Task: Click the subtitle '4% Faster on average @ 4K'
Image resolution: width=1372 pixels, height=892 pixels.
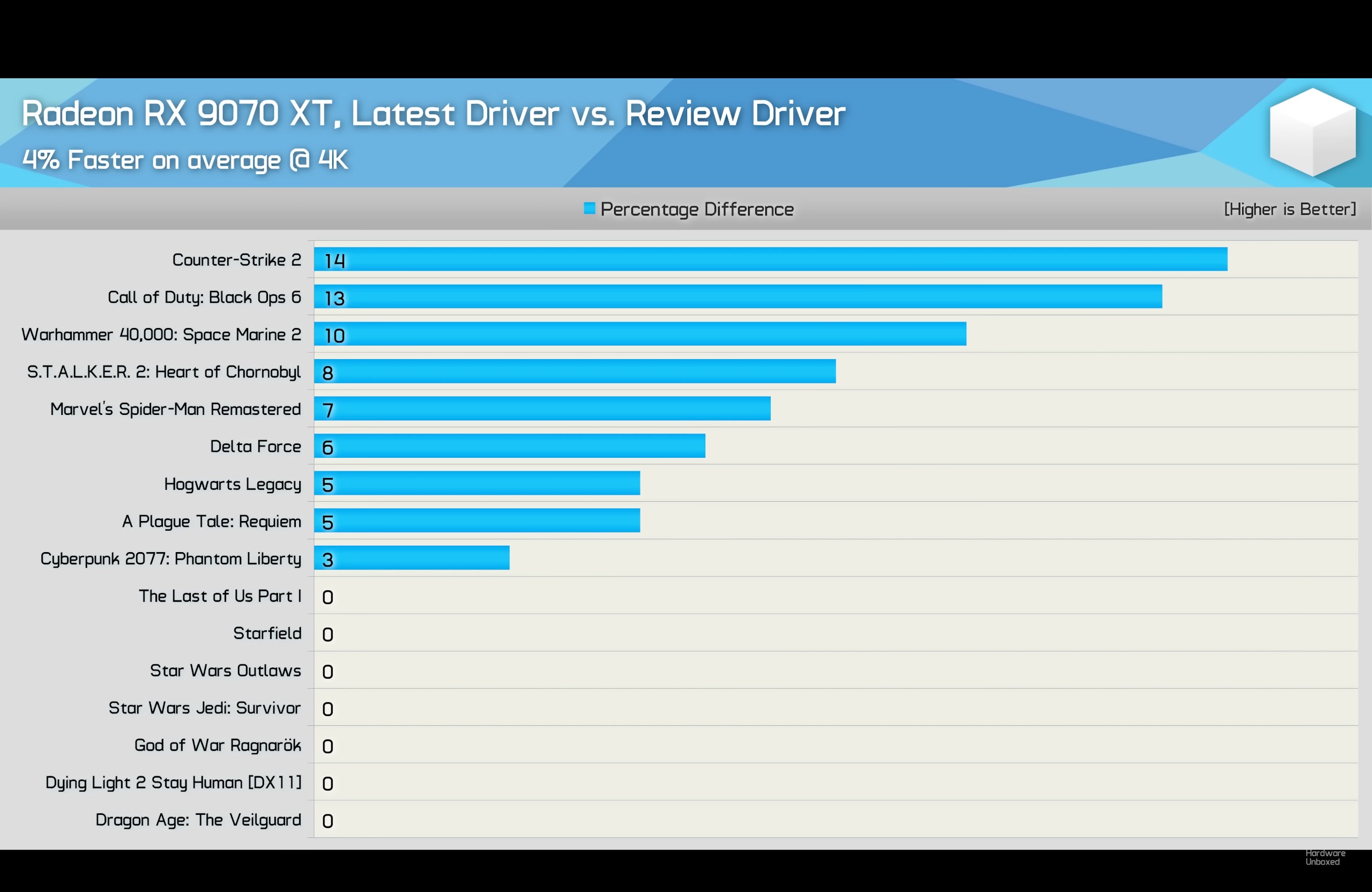Action: click(185, 160)
